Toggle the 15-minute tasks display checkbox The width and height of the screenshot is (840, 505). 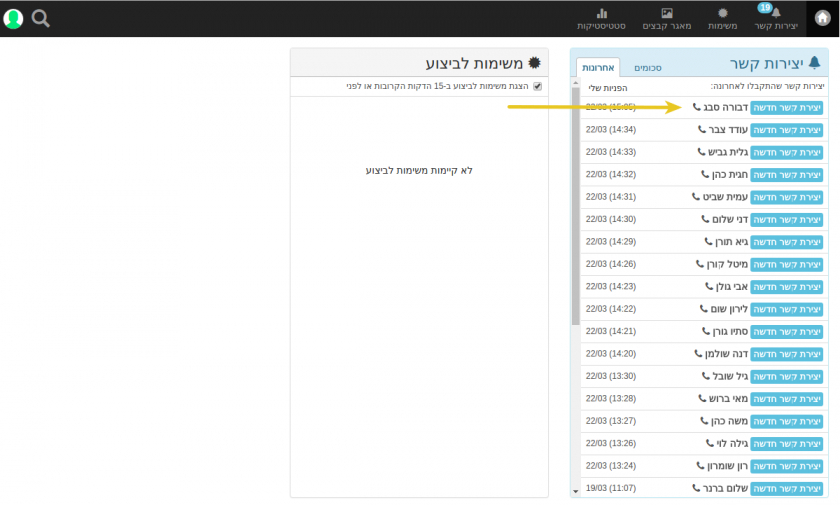click(x=537, y=86)
